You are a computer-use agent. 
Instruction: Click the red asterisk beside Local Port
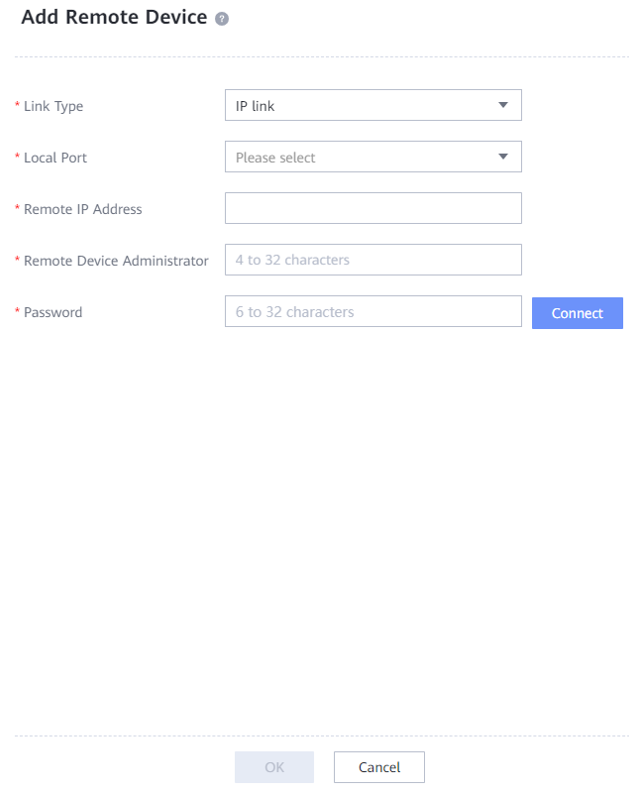(17, 158)
